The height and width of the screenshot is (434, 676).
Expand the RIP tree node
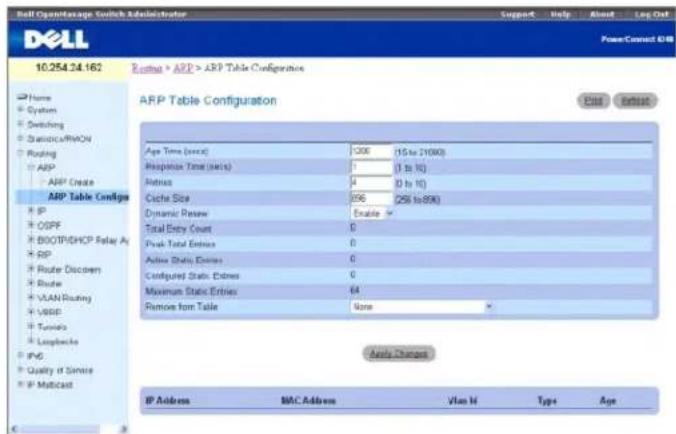(31, 254)
